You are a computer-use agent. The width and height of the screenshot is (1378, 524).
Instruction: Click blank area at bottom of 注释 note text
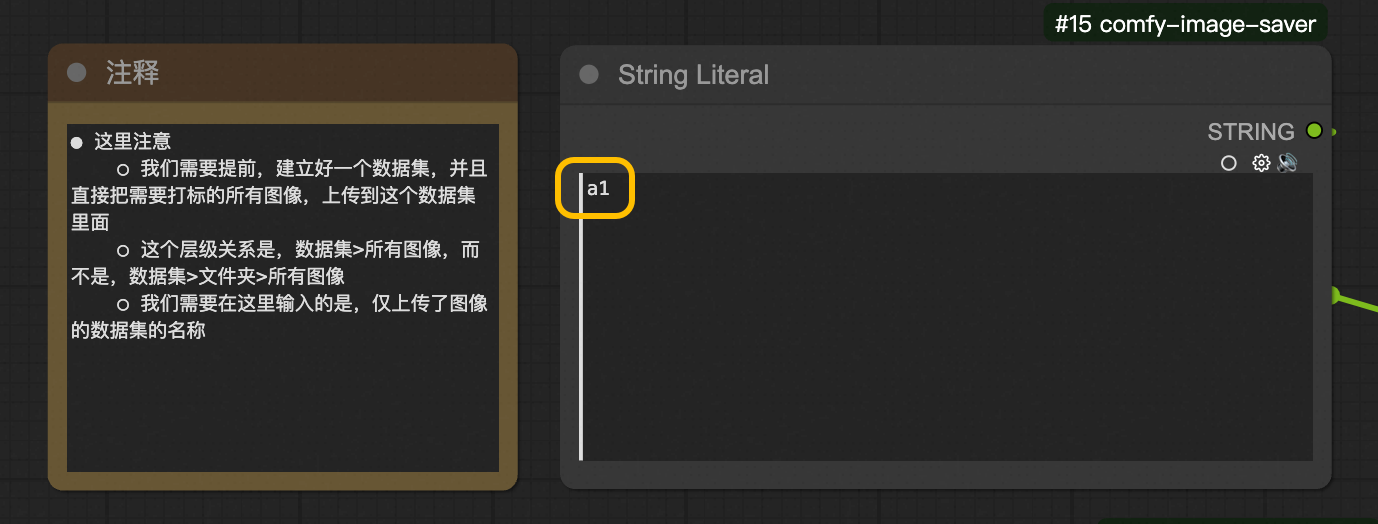coord(280,420)
